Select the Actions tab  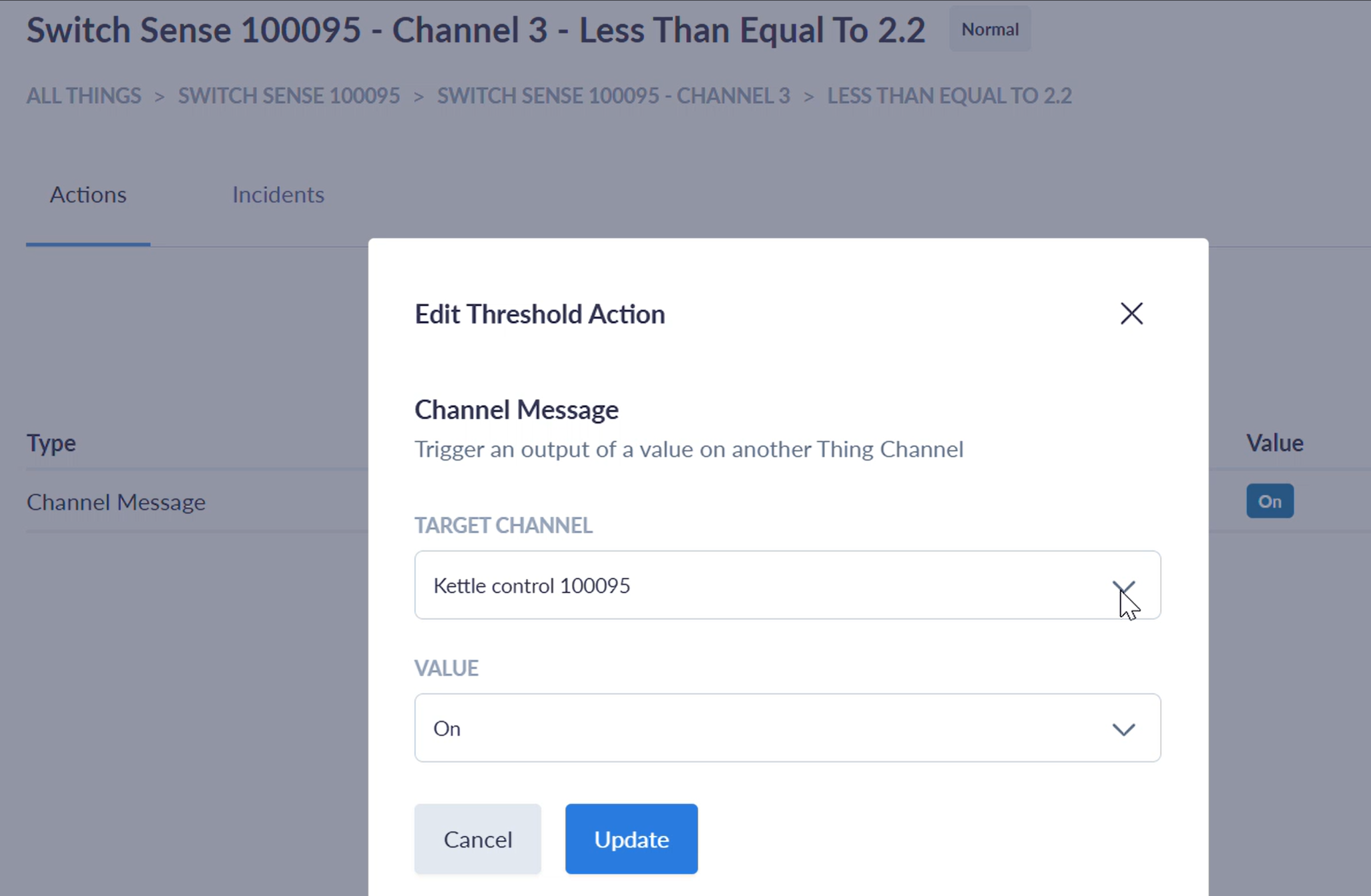[x=88, y=195]
